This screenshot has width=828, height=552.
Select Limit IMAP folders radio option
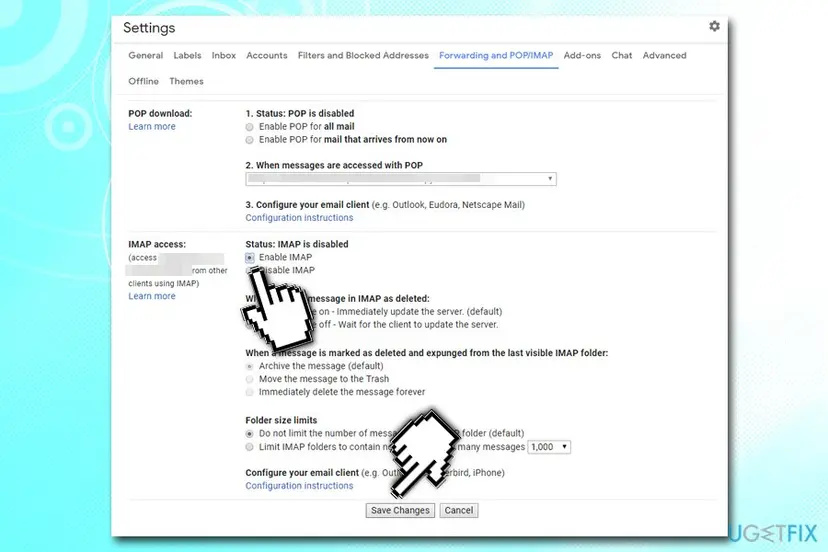[x=249, y=447]
